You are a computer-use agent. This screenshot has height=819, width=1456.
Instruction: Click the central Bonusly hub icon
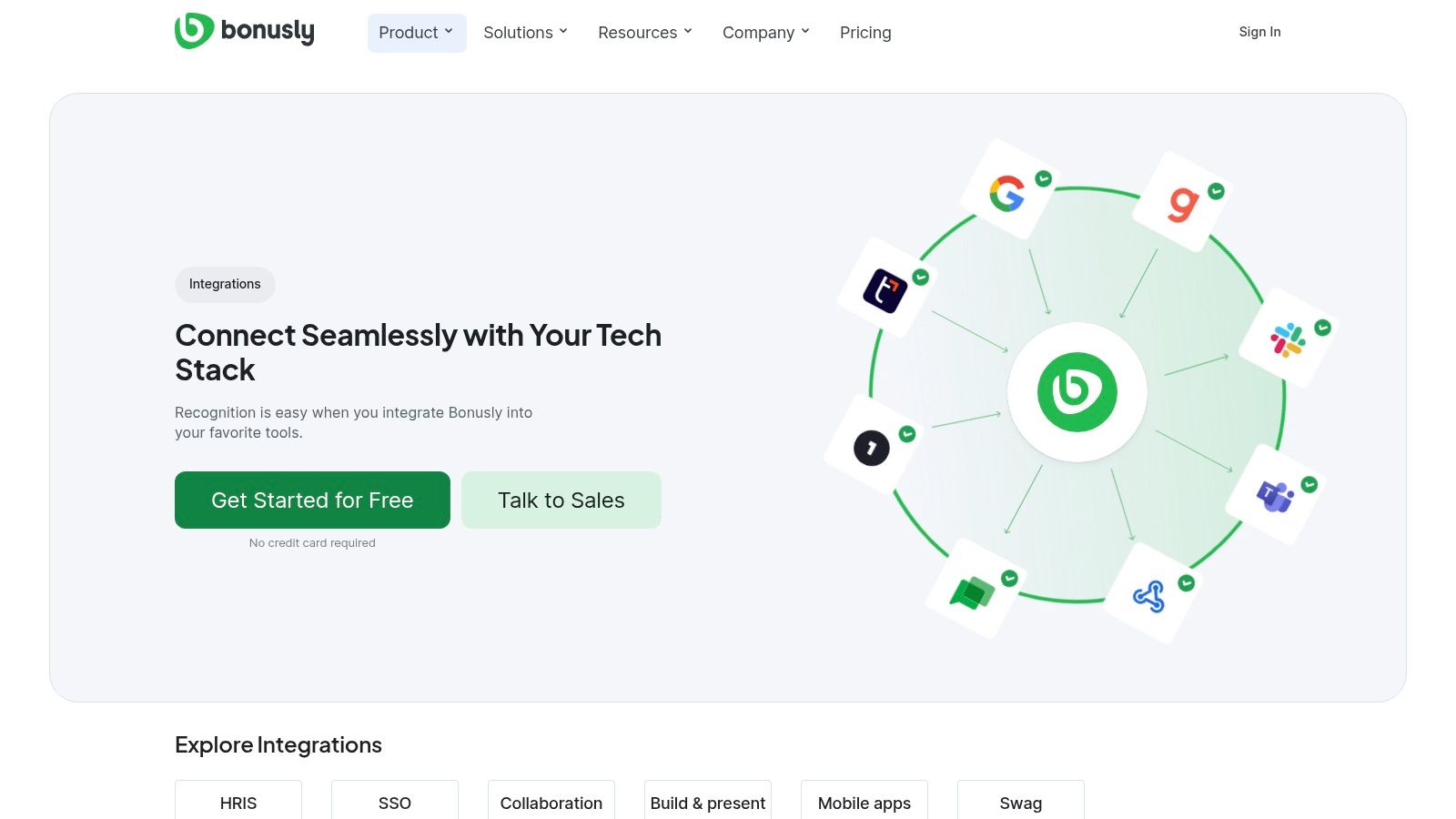(x=1077, y=392)
